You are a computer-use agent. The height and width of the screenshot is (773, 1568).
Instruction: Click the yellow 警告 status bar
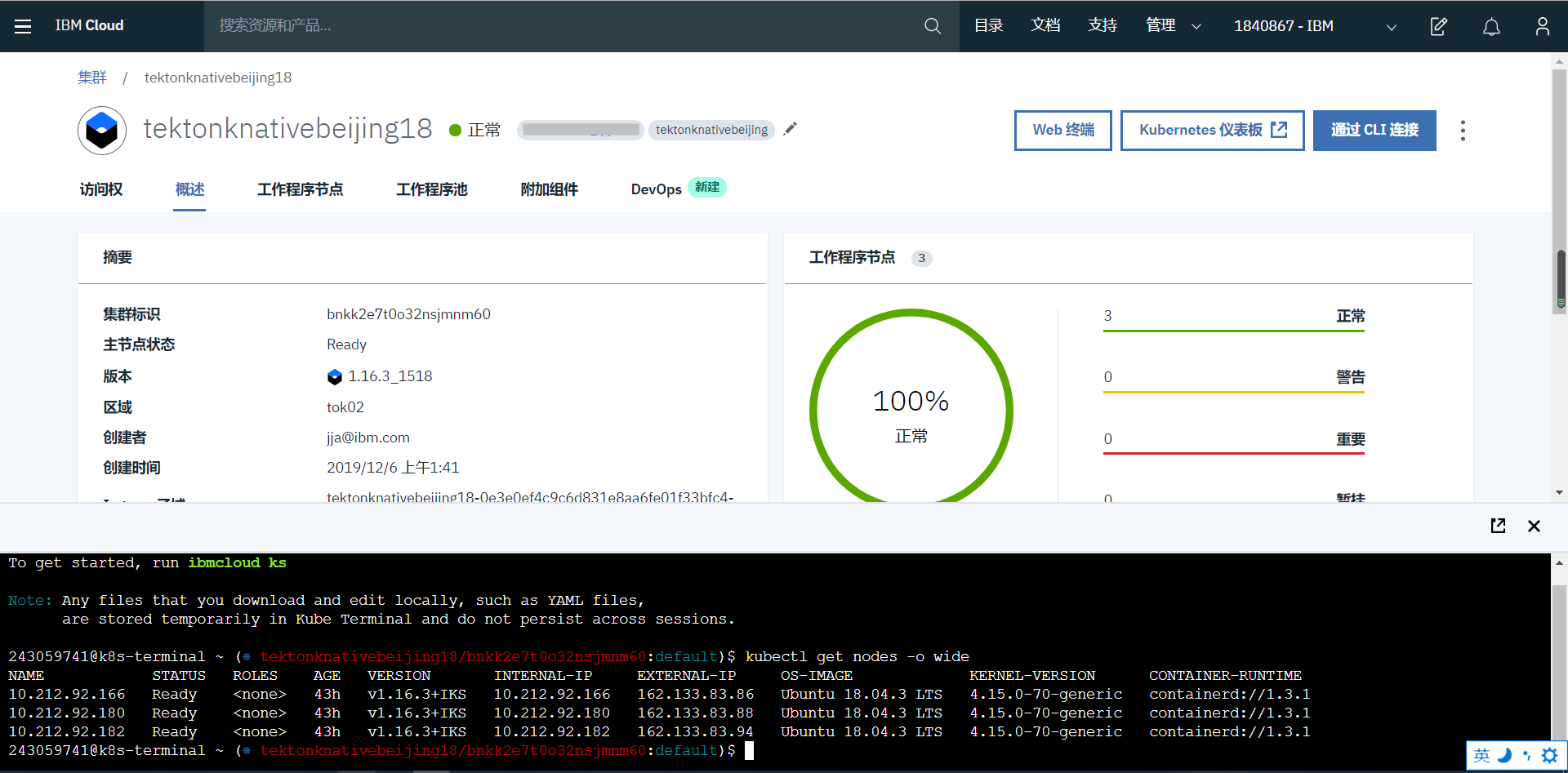coord(1234,392)
